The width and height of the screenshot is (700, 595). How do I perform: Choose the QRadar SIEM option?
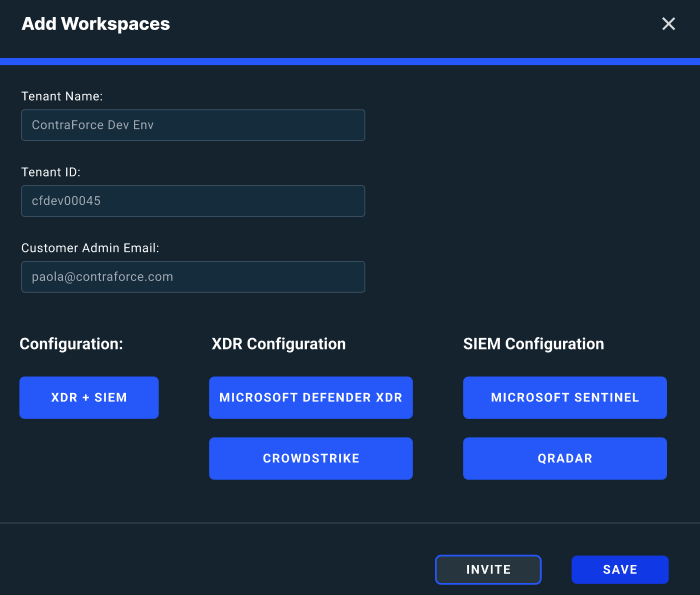pyautogui.click(x=564, y=459)
